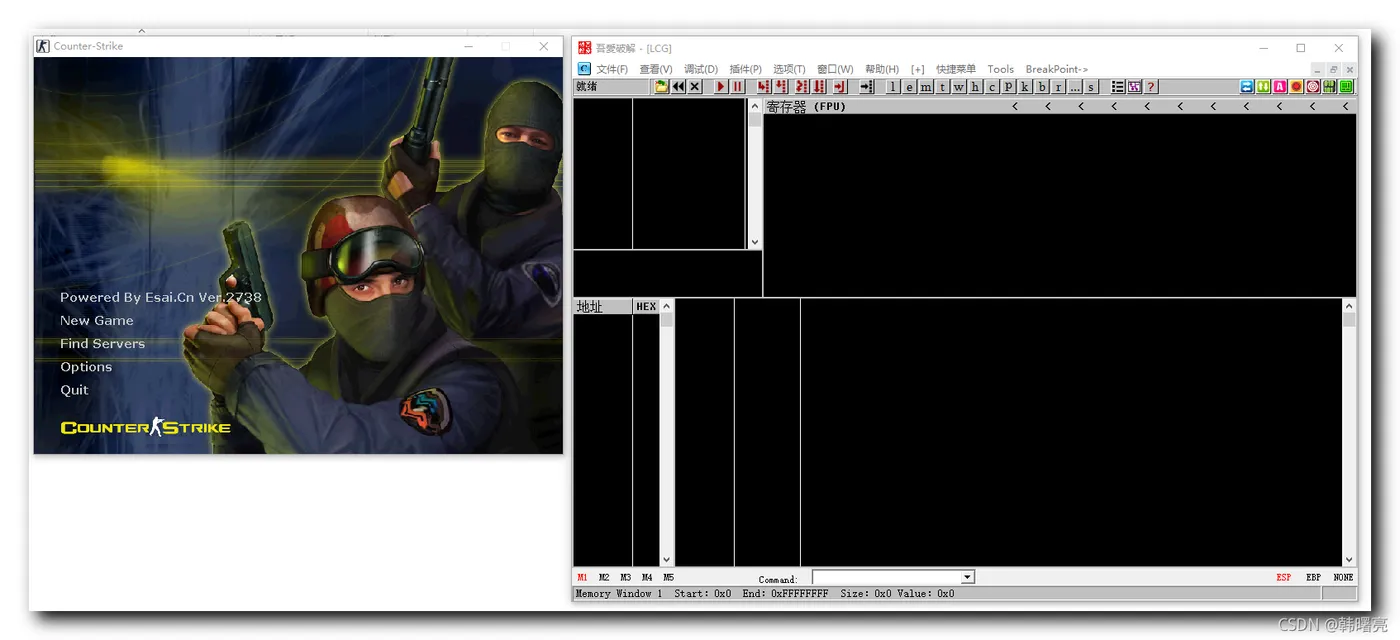Toggle NONE stack tracking mode
Image resolution: width=1400 pixels, height=640 pixels.
[1343, 577]
